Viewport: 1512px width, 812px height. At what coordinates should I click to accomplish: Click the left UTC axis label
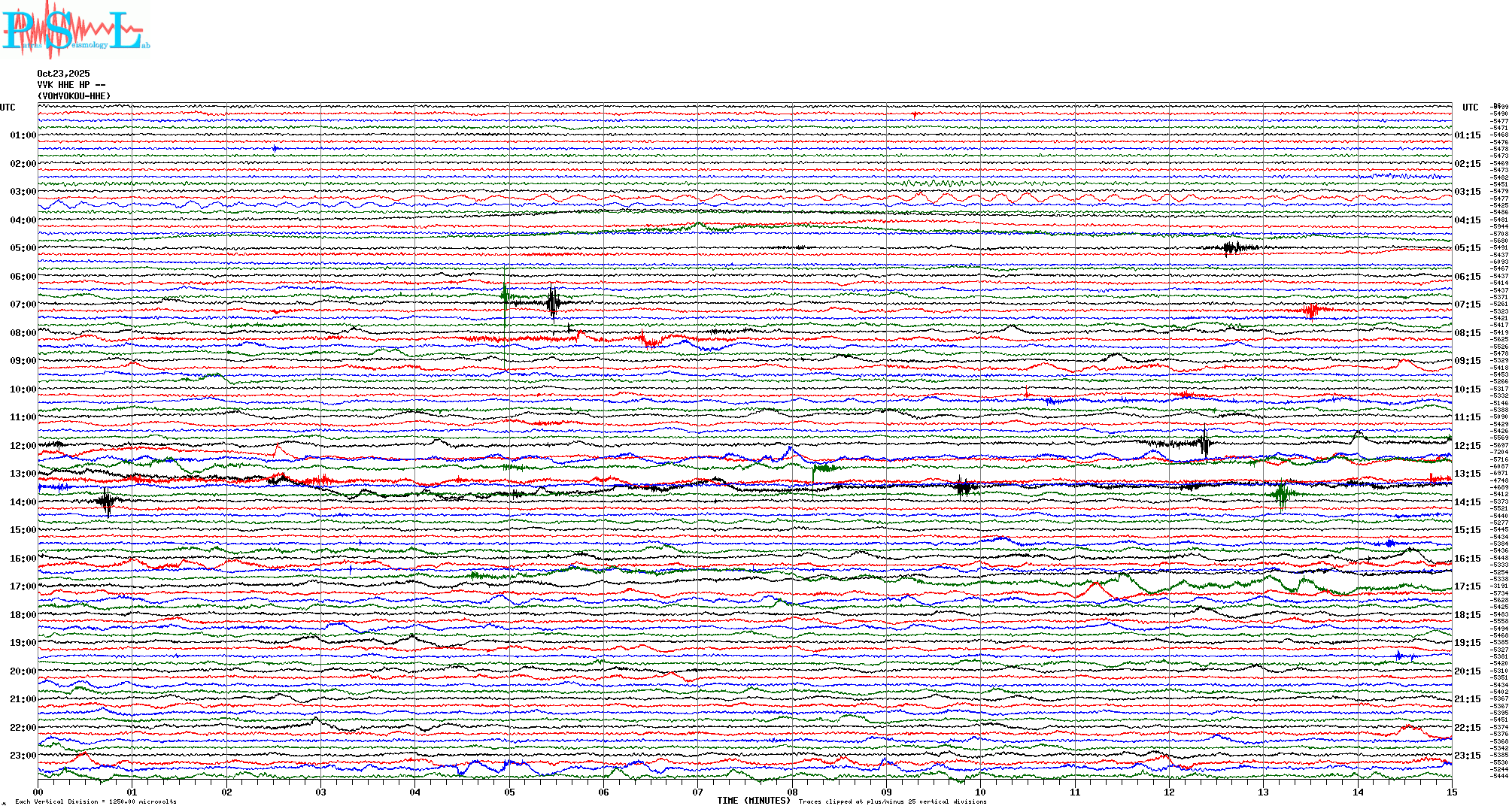(8, 108)
